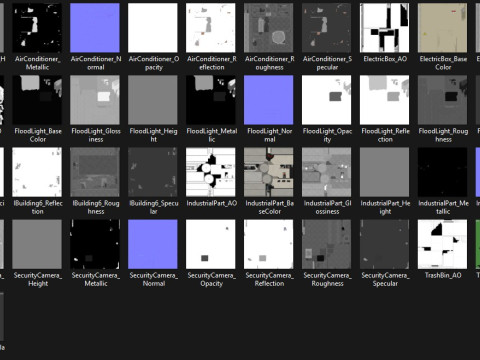
Task: Click the 'FloodLight_Roughness' file name label
Action: [443, 135]
